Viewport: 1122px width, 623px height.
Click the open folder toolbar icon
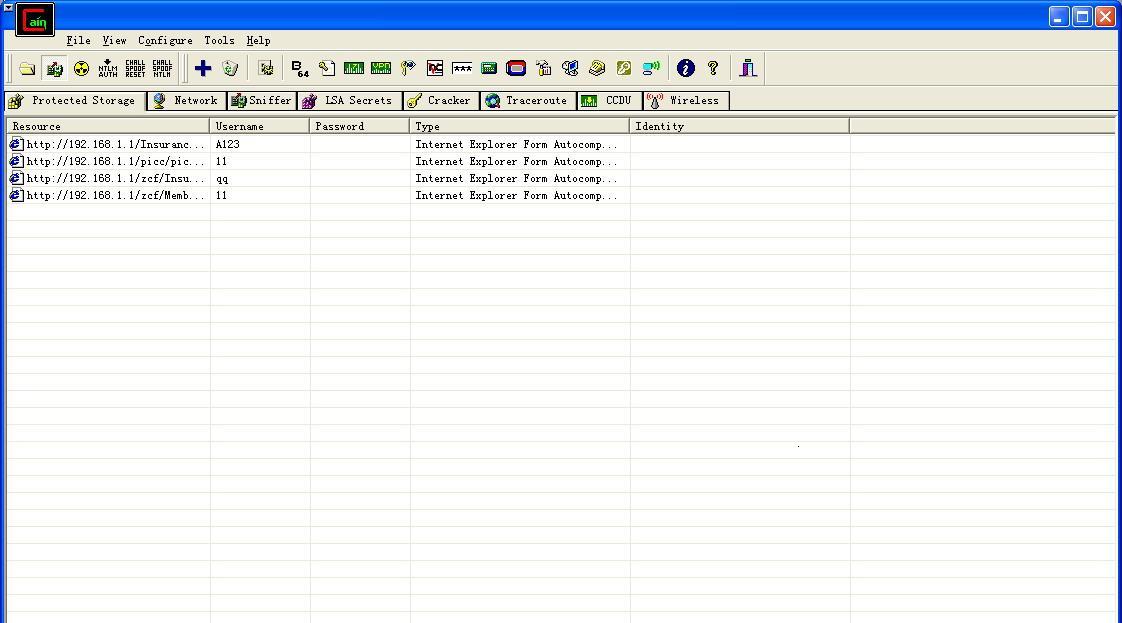(x=27, y=68)
